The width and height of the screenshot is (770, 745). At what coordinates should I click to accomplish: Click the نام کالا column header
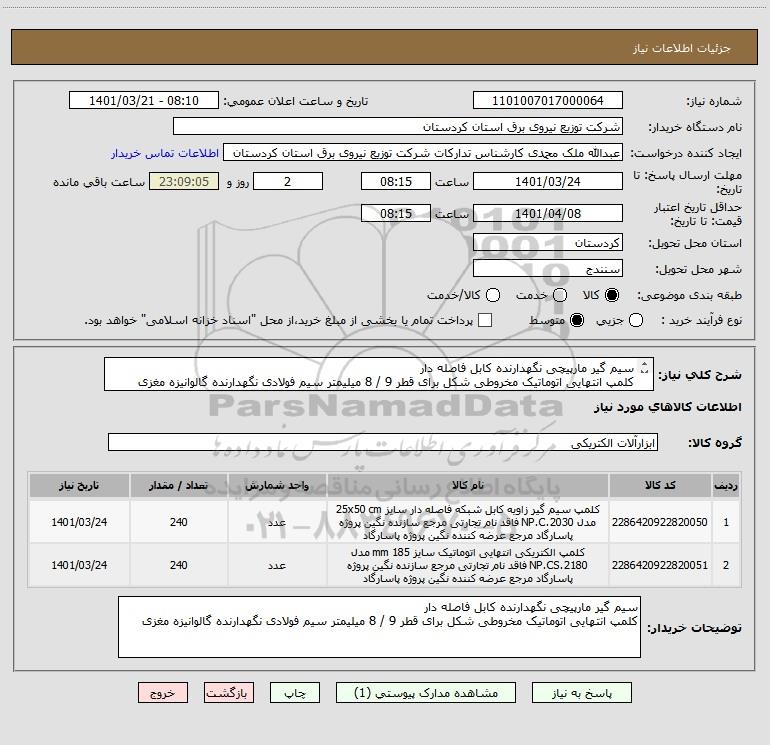pos(468,485)
